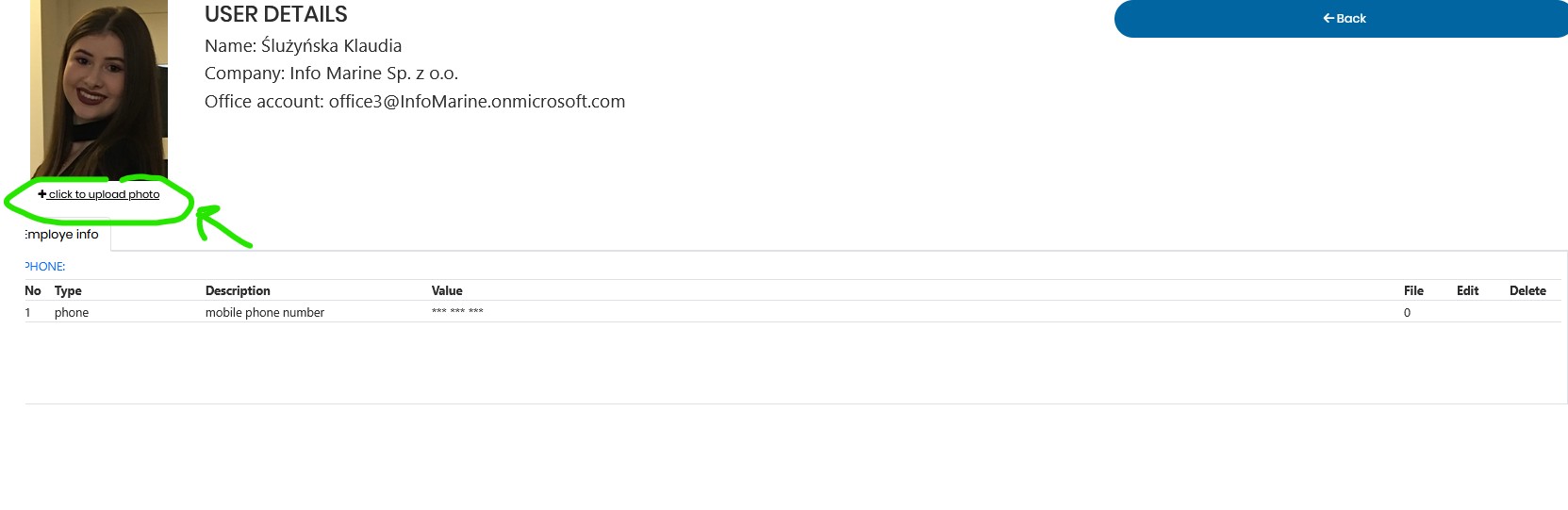Click the File column header
Viewport: 1568px width, 510px height.
coord(1413,290)
